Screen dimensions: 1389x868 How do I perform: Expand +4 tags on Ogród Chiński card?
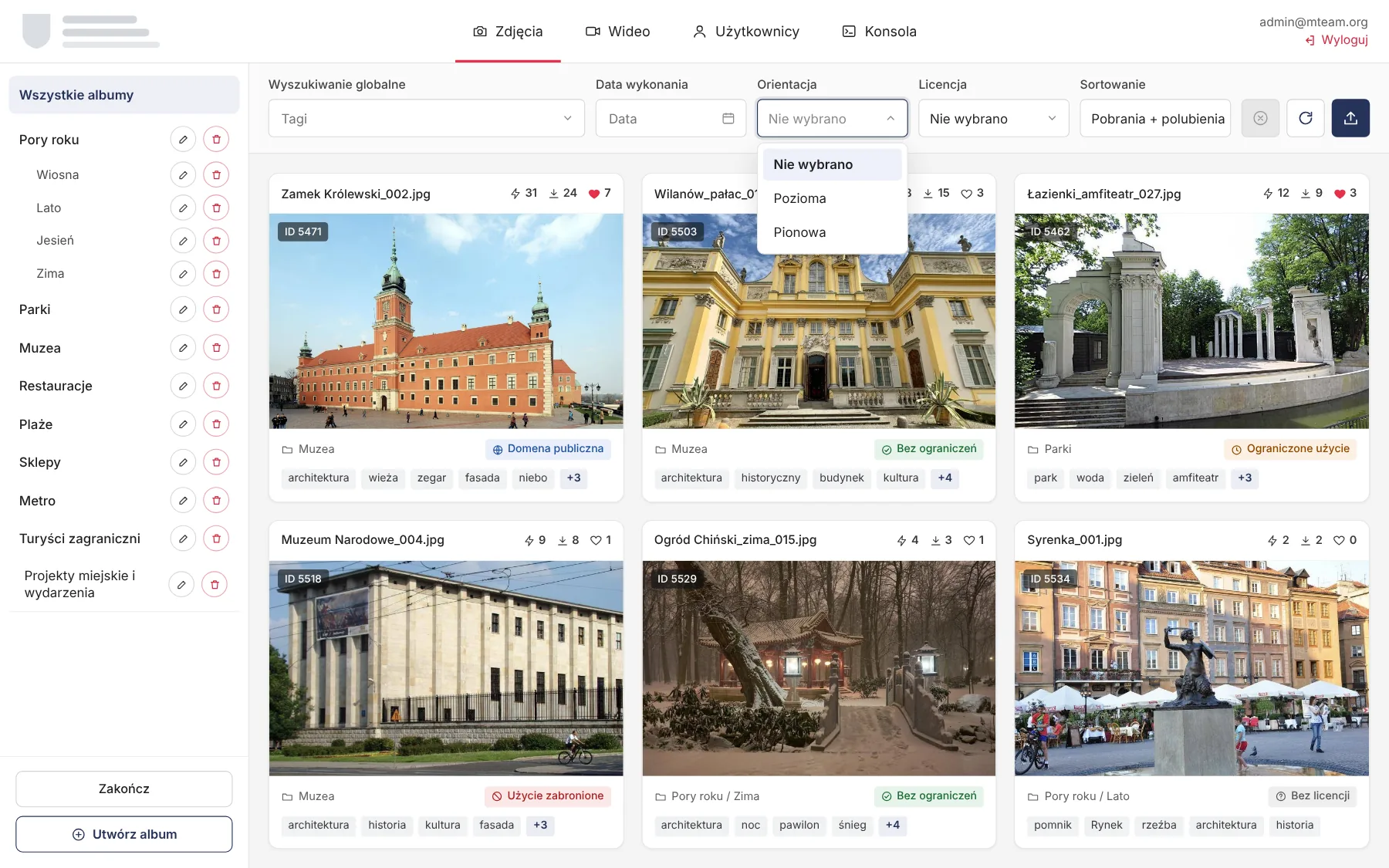click(x=892, y=826)
